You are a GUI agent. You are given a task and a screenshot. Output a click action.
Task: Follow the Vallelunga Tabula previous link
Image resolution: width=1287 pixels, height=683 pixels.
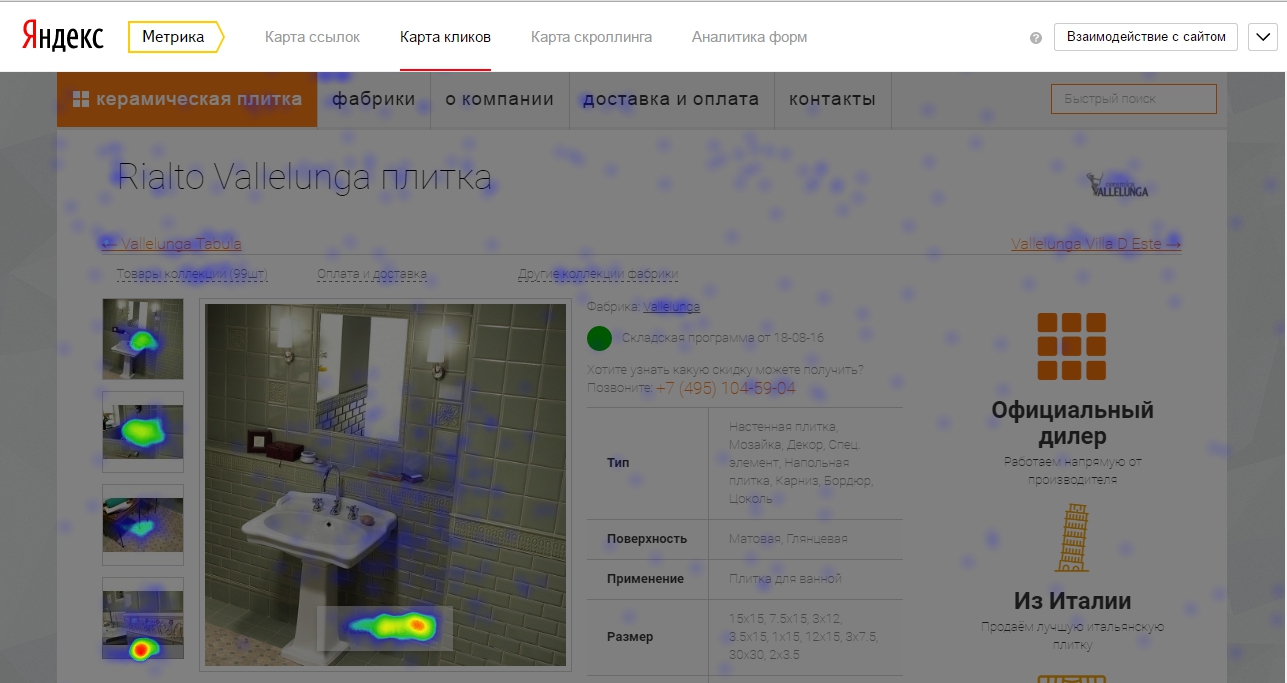[x=171, y=243]
